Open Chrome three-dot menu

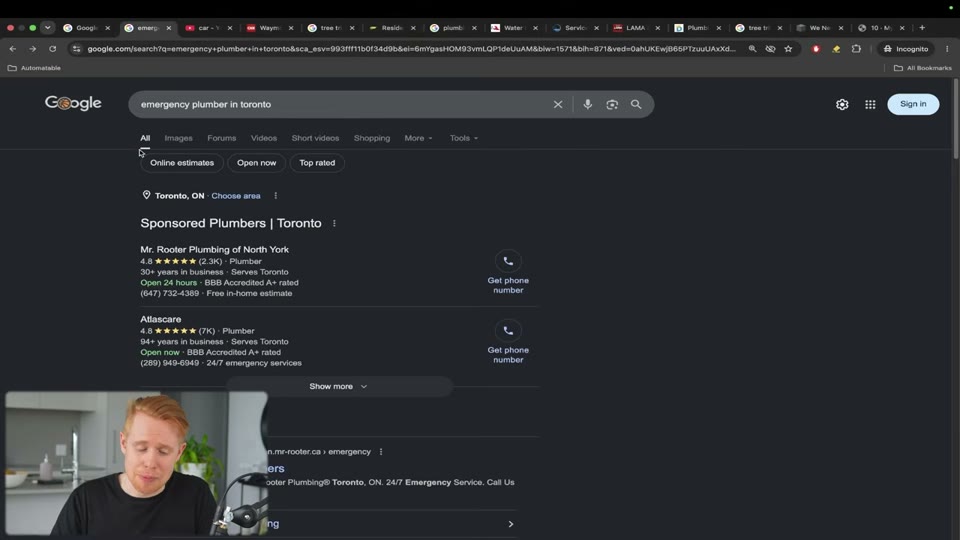tap(947, 49)
